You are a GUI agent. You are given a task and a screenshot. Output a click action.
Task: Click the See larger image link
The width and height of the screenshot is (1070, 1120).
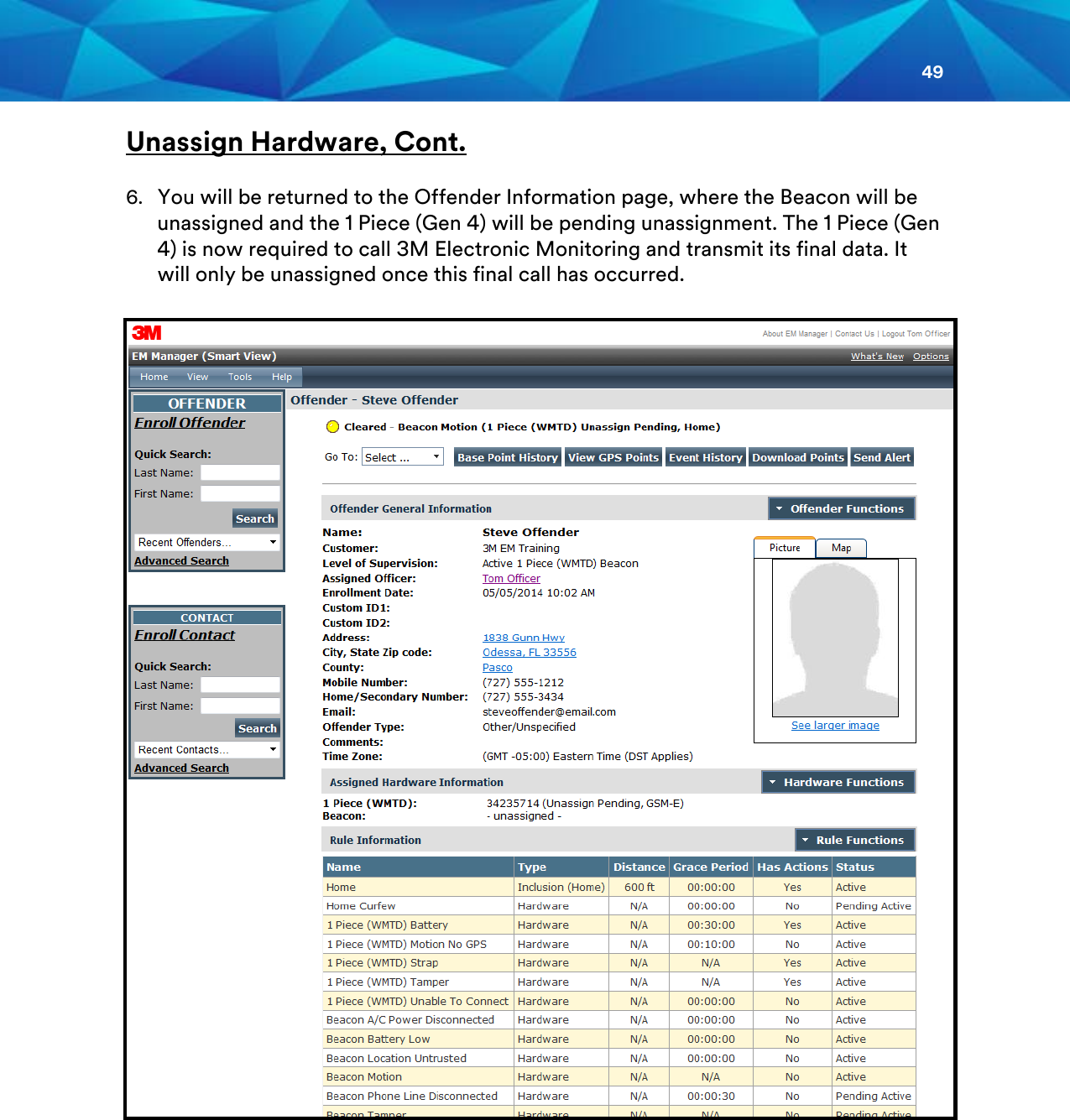(835, 726)
